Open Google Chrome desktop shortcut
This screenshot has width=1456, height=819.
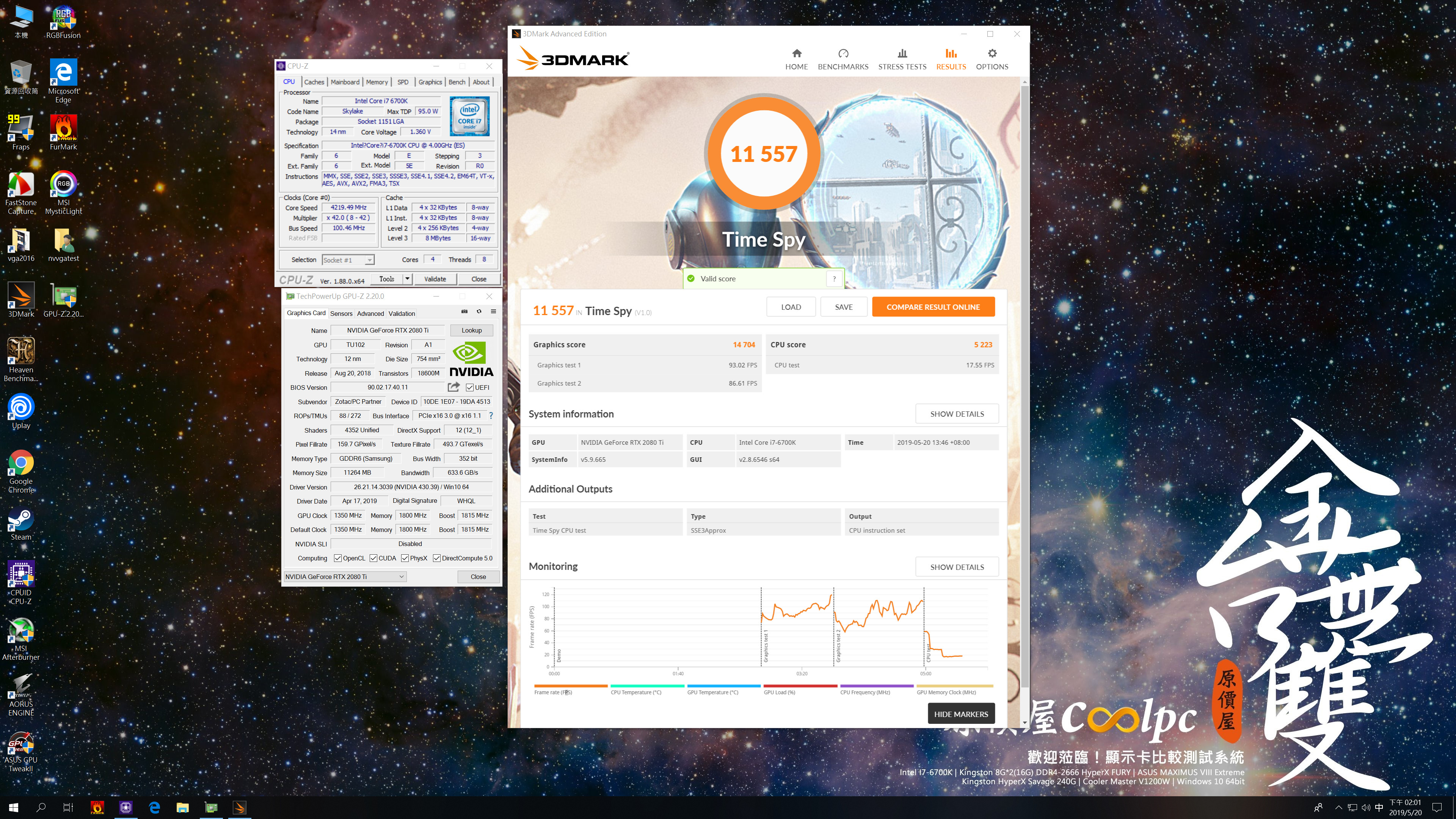(x=21, y=472)
